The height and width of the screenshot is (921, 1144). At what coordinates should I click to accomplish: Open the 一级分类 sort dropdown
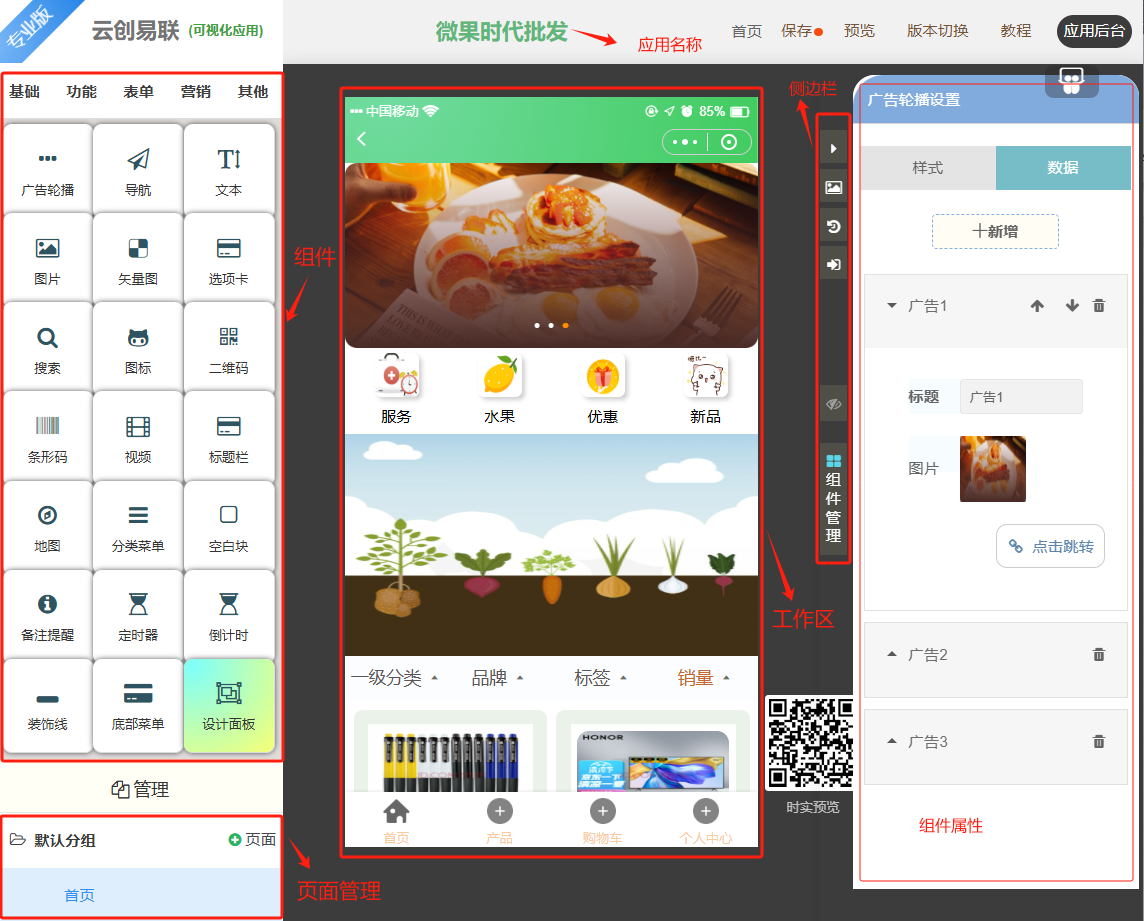394,678
